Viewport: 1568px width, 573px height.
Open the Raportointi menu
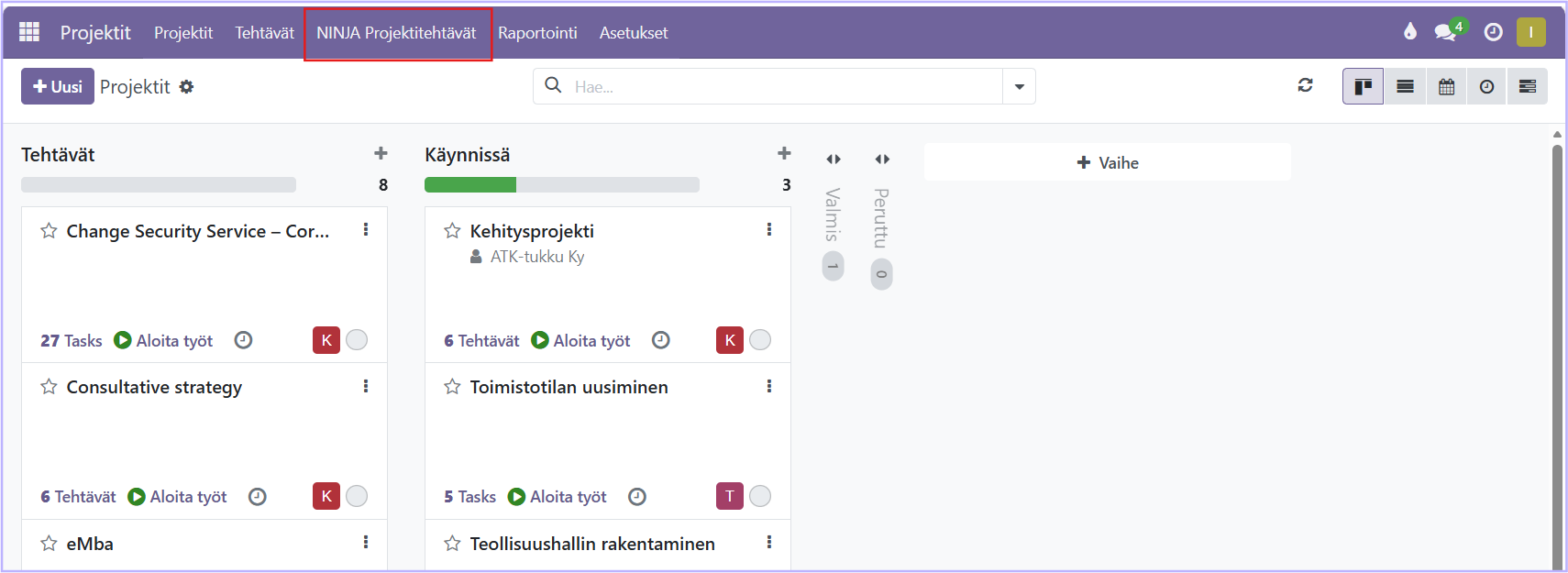tap(537, 33)
